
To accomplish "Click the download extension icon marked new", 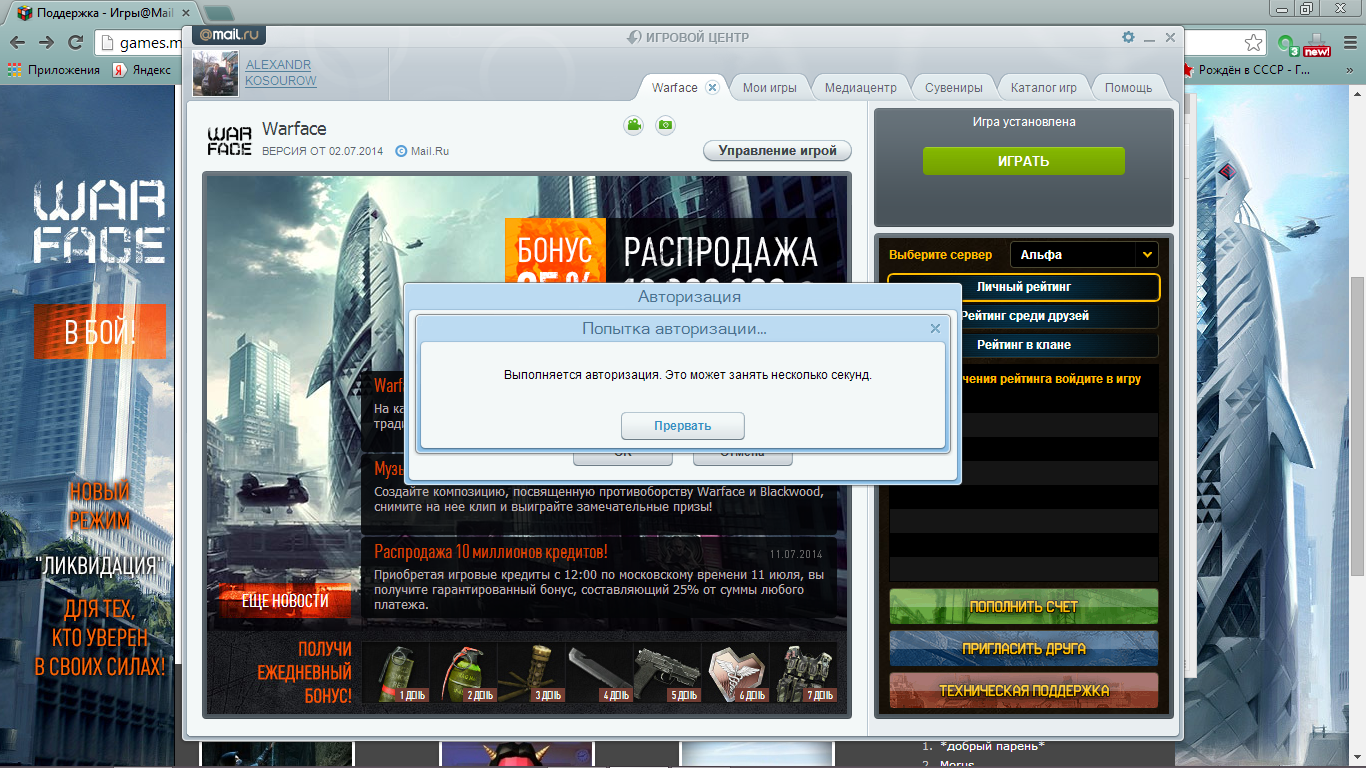I will (1317, 43).
